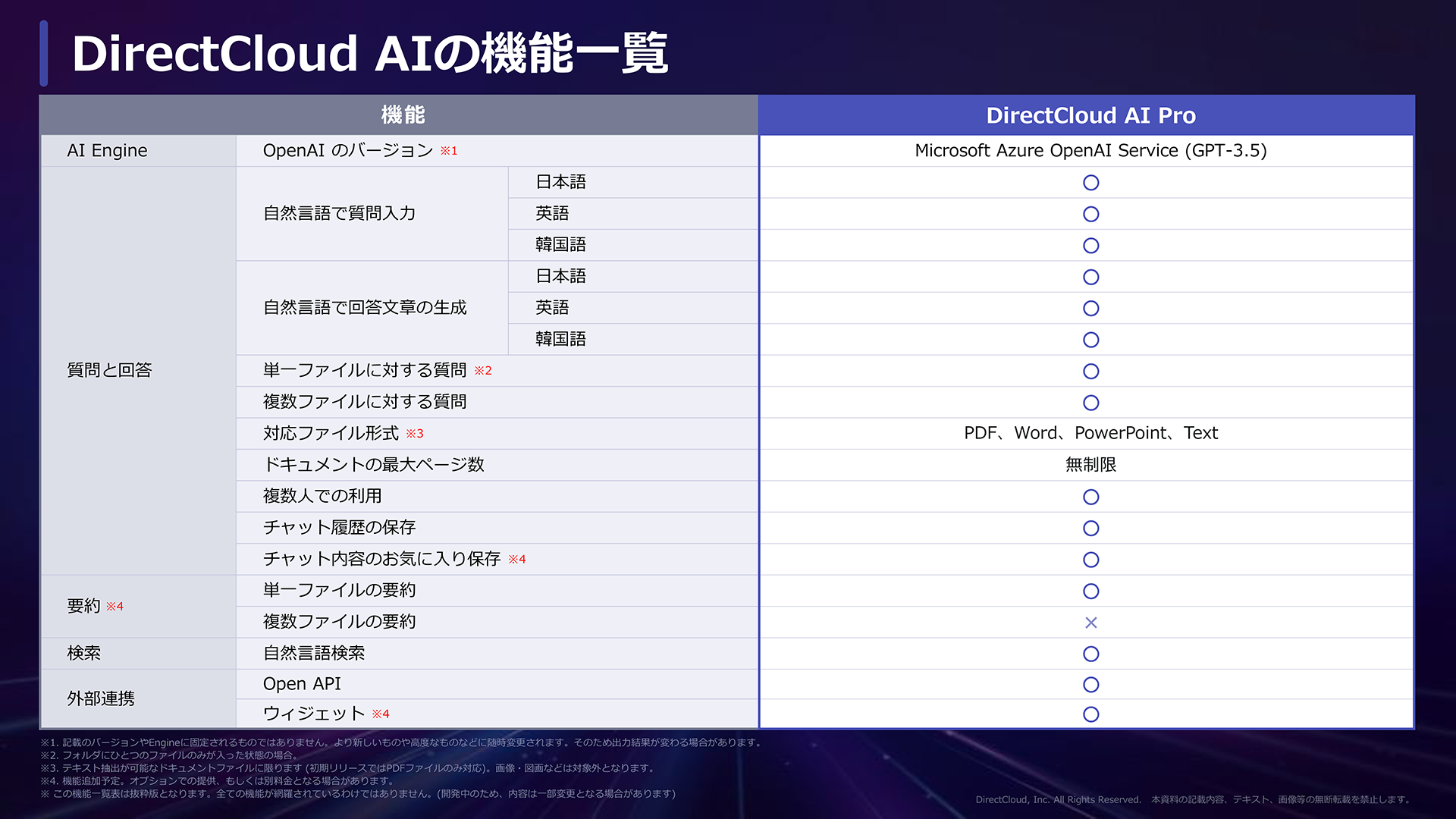The width and height of the screenshot is (1456, 819).
Task: Select the DirectCloud AI Pro column header
Action: coord(1086,115)
